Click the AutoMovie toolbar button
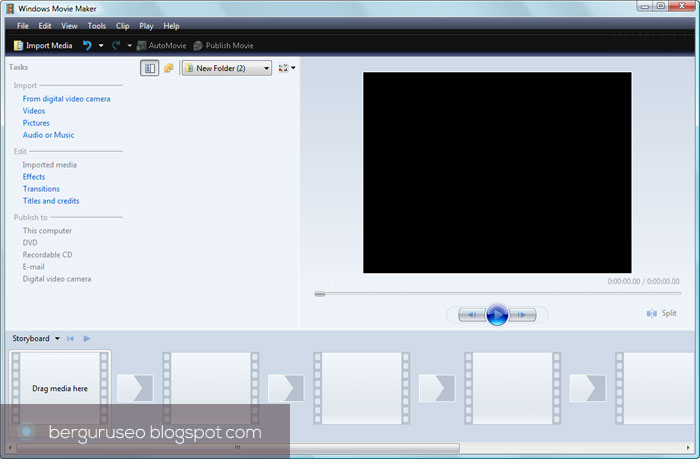700x459 pixels. (x=162, y=46)
